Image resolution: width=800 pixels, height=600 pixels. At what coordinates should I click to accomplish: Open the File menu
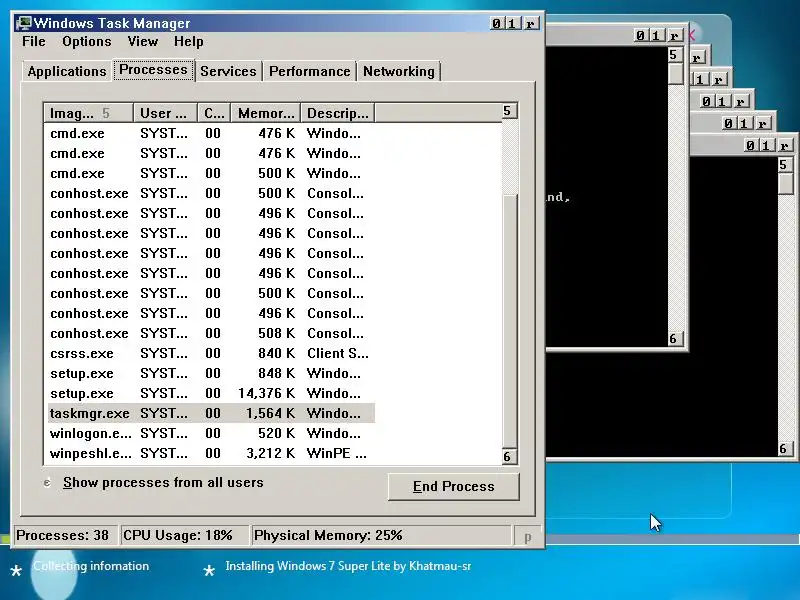tap(34, 41)
